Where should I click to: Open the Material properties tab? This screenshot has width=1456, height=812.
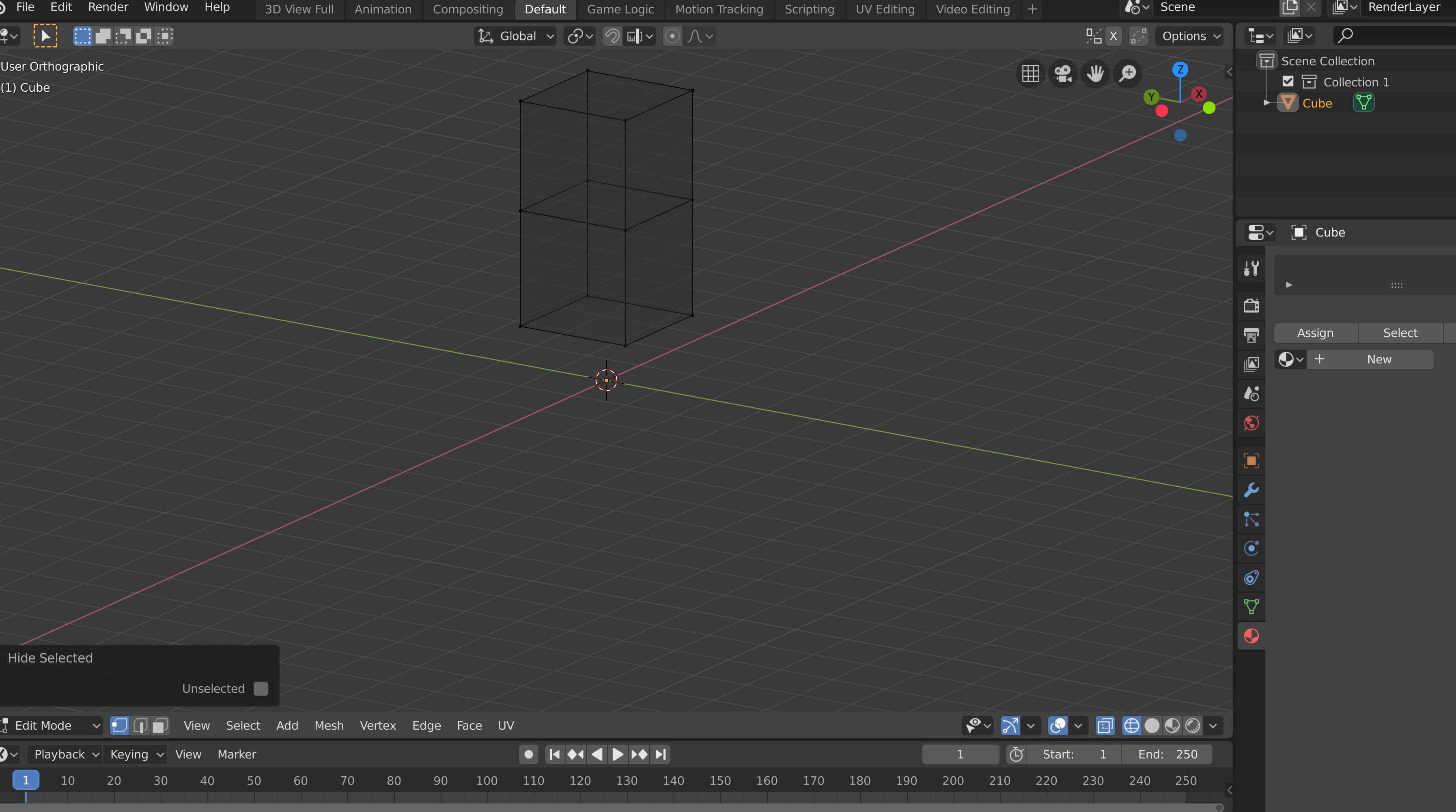[x=1251, y=636]
